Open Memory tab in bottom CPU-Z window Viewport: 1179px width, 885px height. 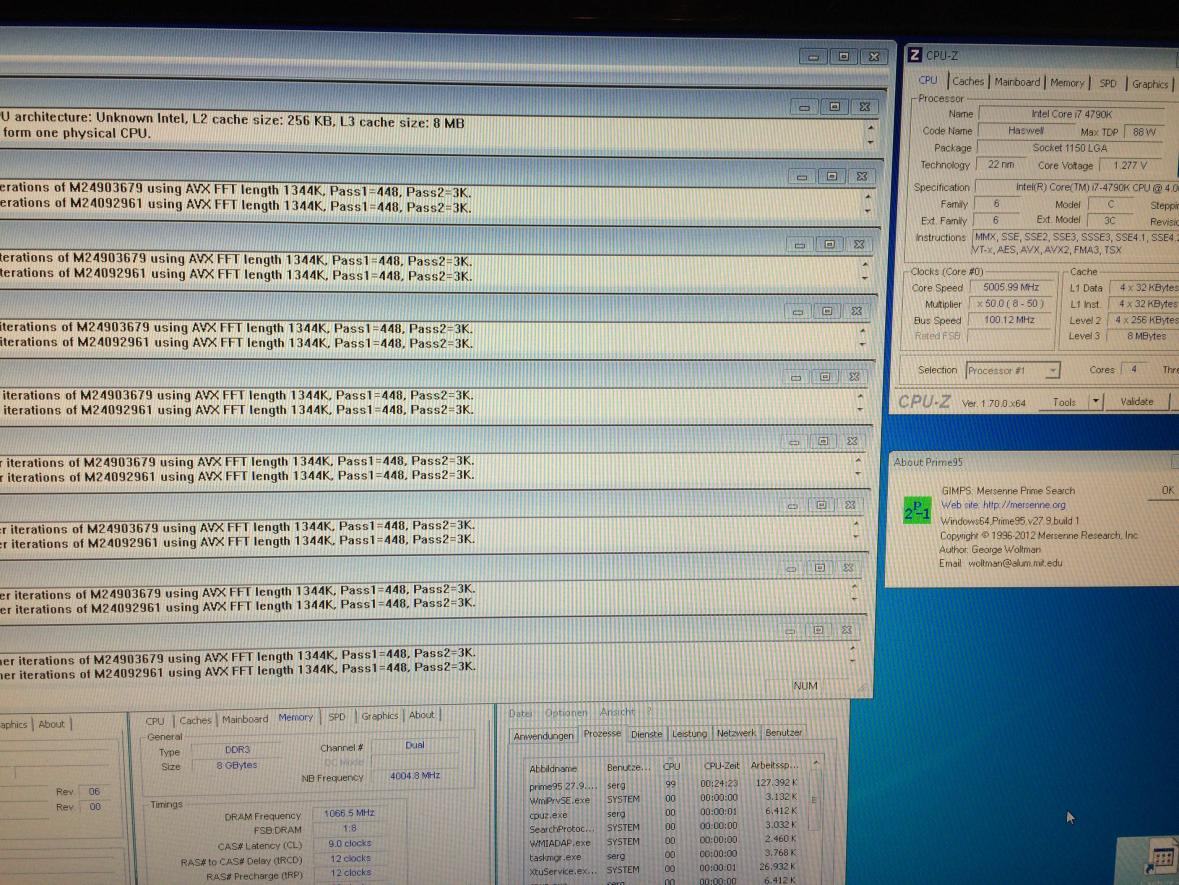tap(296, 717)
